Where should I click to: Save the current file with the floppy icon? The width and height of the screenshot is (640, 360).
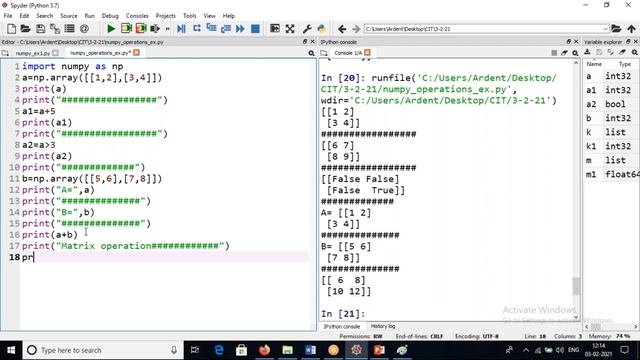(x=40, y=29)
